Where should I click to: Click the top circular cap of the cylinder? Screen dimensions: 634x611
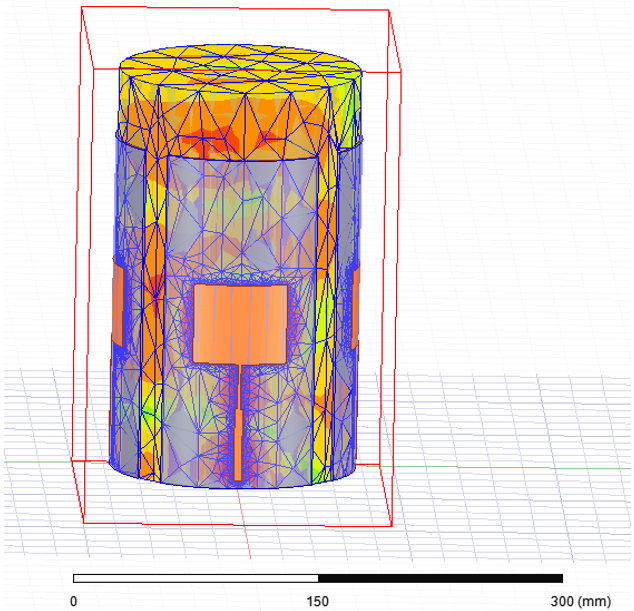[x=240, y=75]
